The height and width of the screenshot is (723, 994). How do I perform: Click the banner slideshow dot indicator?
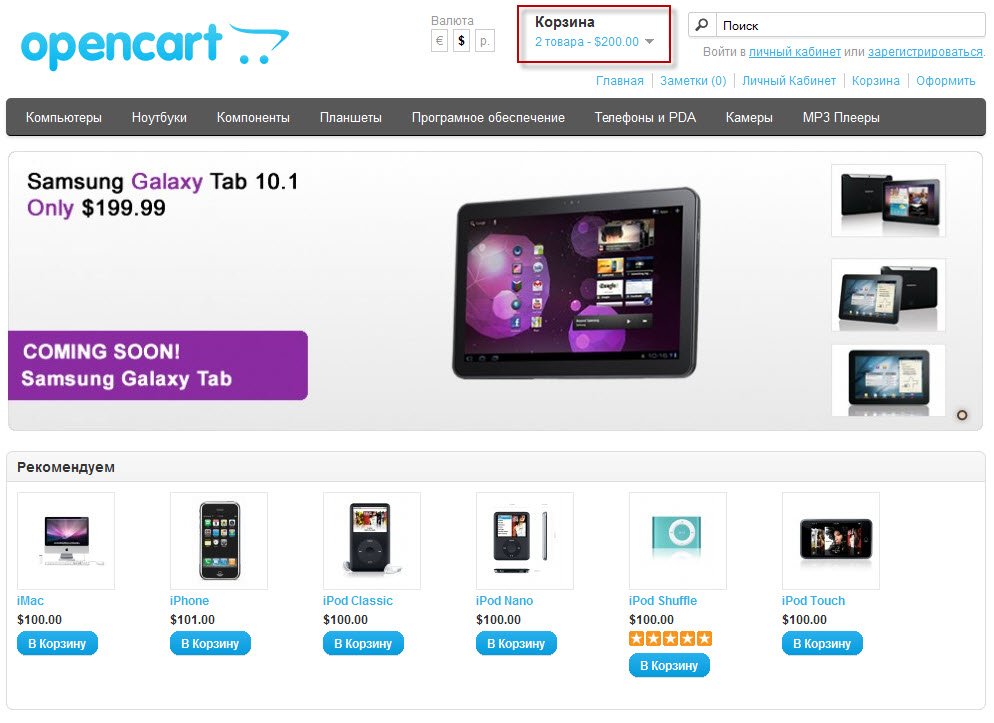pyautogui.click(x=962, y=416)
